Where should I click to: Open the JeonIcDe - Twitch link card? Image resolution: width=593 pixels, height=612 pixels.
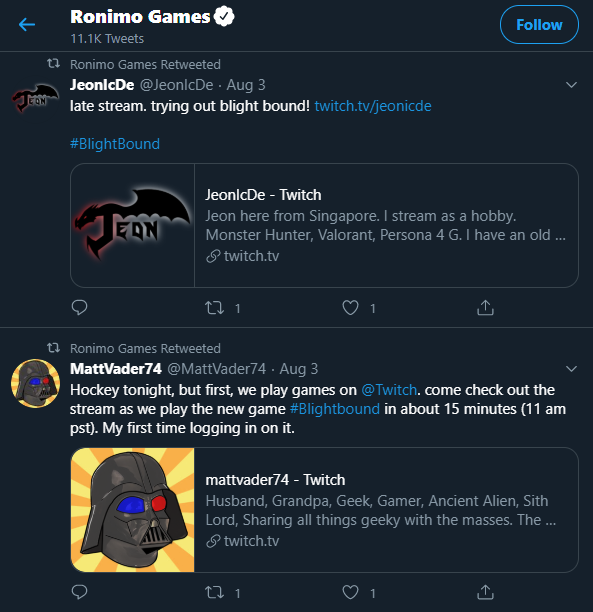pos(324,226)
